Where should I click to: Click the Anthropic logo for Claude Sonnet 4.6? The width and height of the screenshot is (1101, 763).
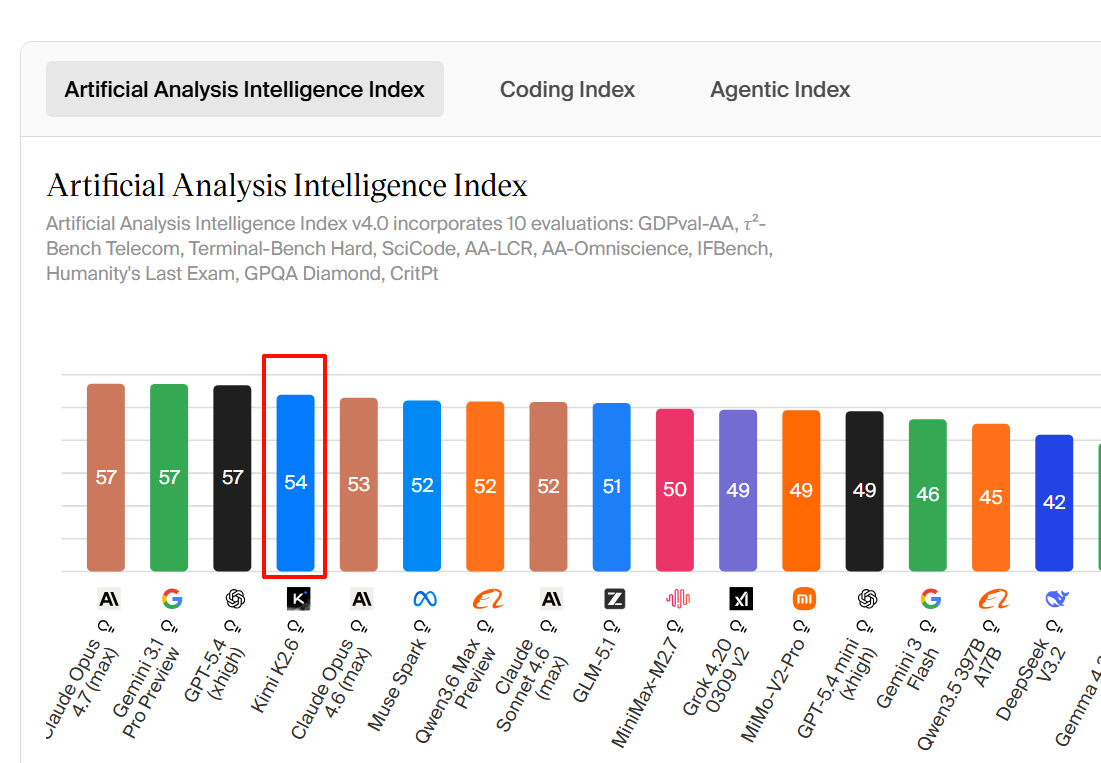click(551, 599)
